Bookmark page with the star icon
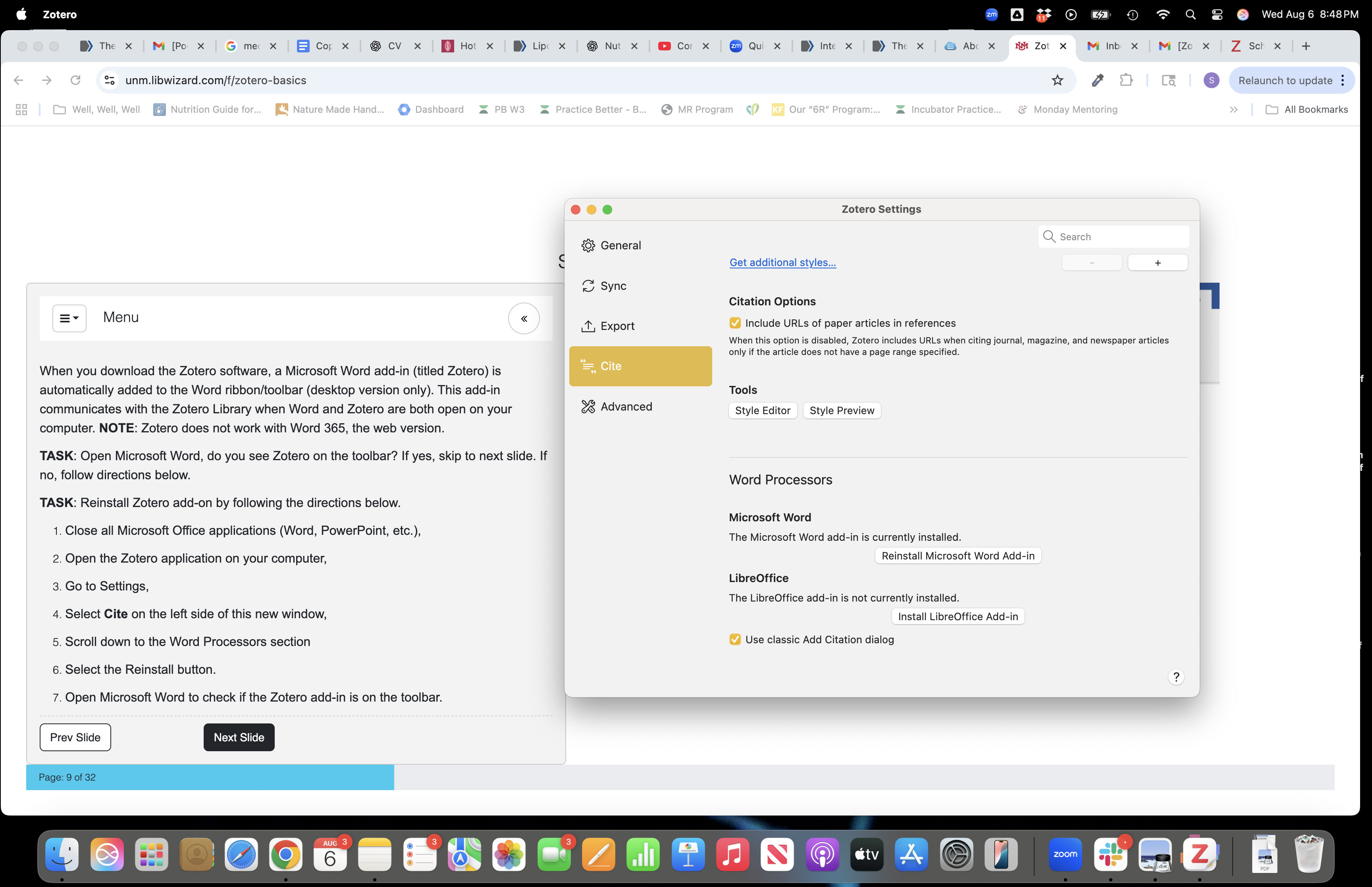This screenshot has width=1372, height=887. (1057, 80)
